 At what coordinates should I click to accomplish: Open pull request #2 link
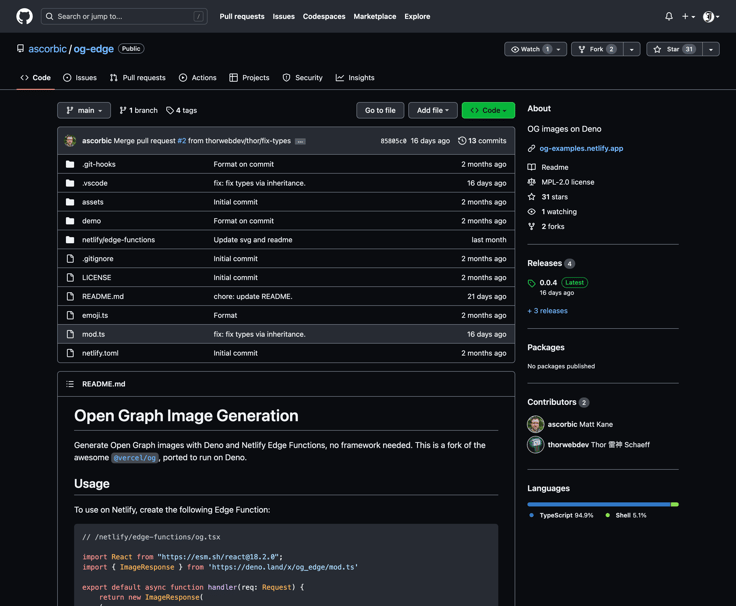(x=182, y=141)
